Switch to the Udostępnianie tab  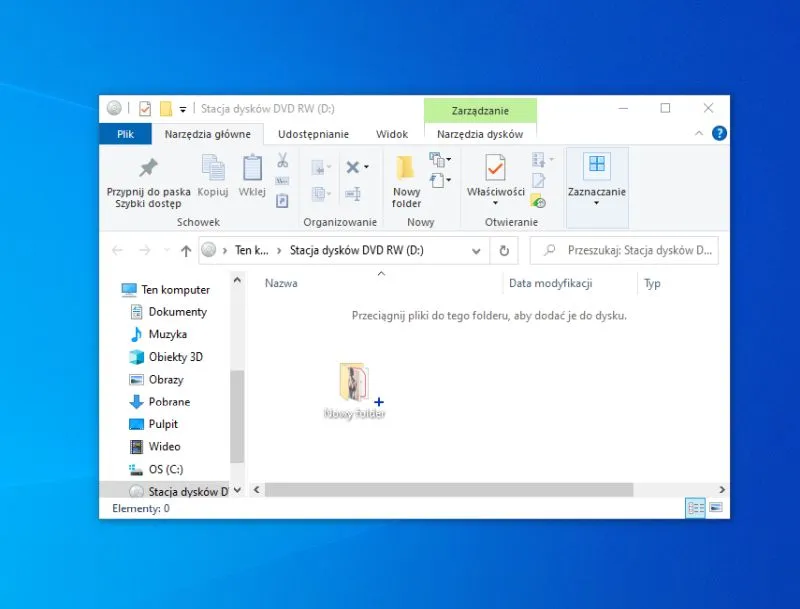(x=313, y=134)
